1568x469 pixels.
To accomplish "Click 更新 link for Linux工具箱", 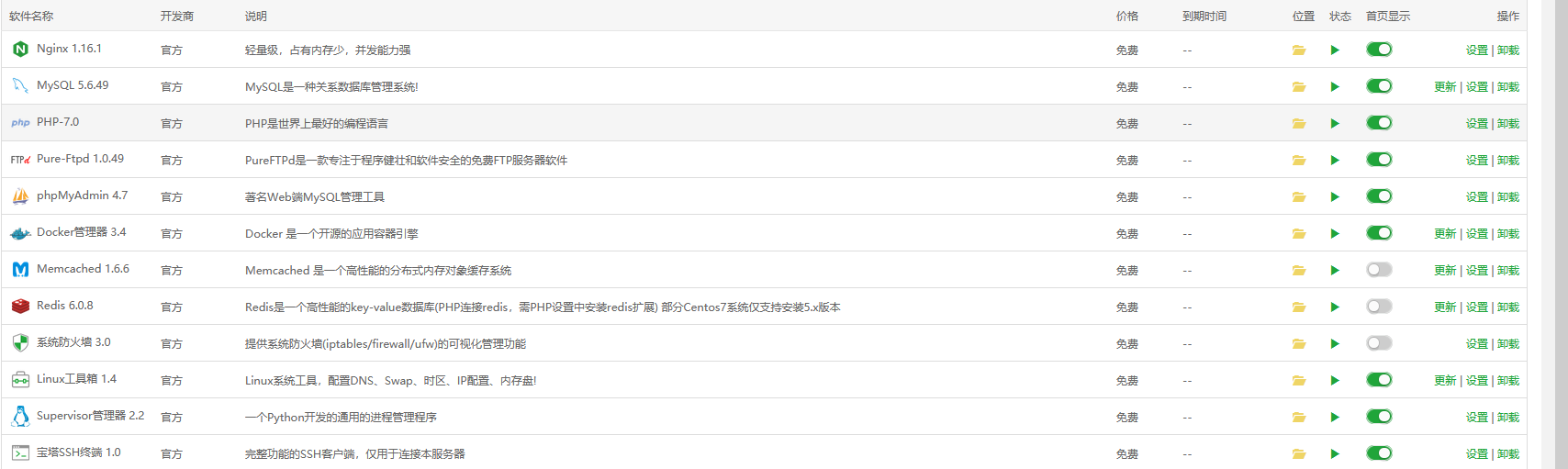I will pyautogui.click(x=1445, y=381).
